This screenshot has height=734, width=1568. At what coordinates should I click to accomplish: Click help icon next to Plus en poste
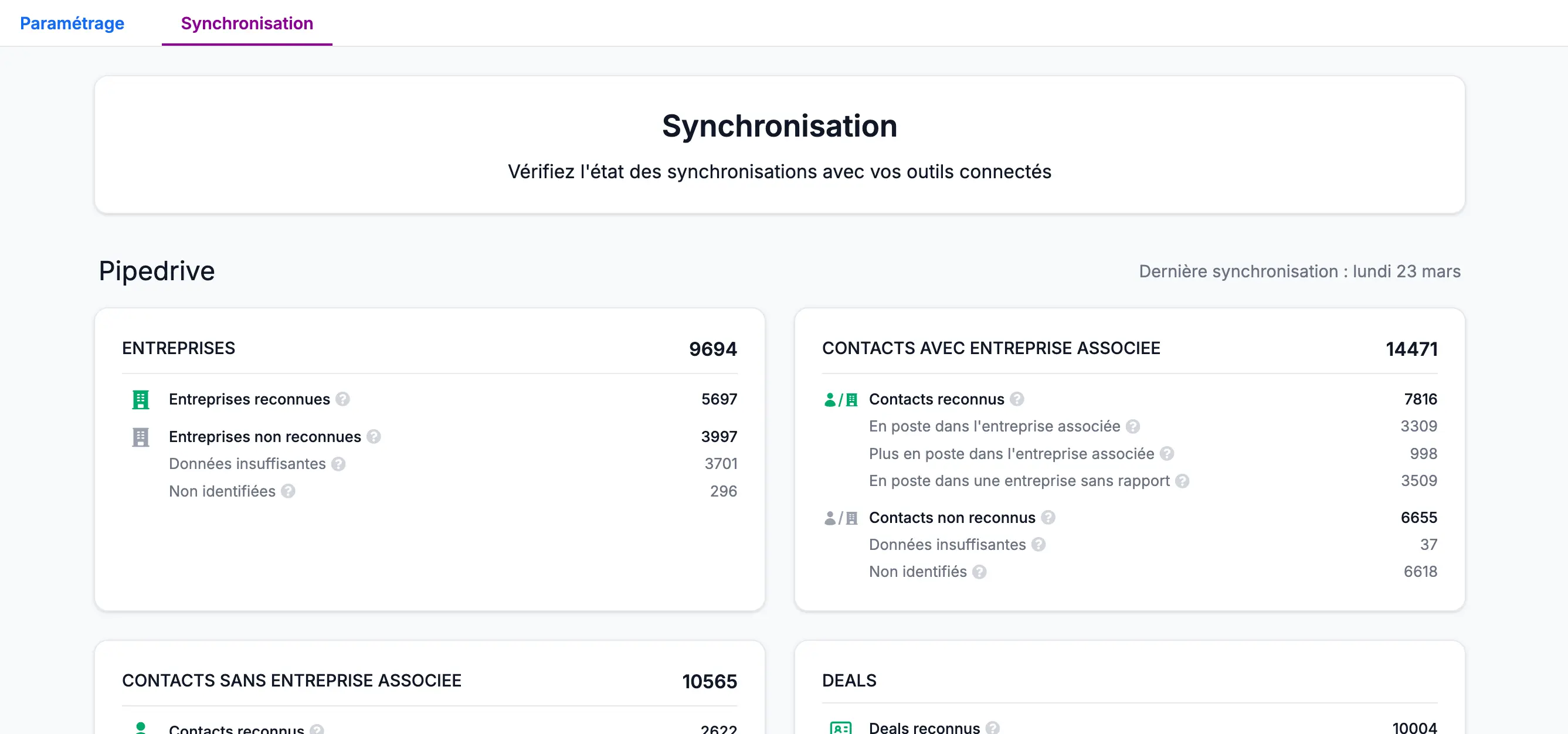pyautogui.click(x=1166, y=453)
